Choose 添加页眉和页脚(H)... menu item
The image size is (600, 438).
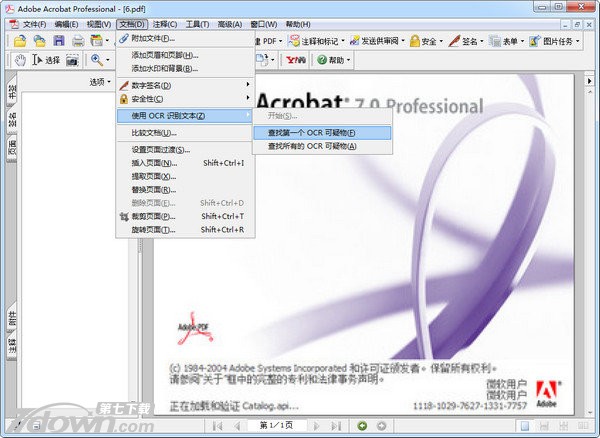click(186, 55)
